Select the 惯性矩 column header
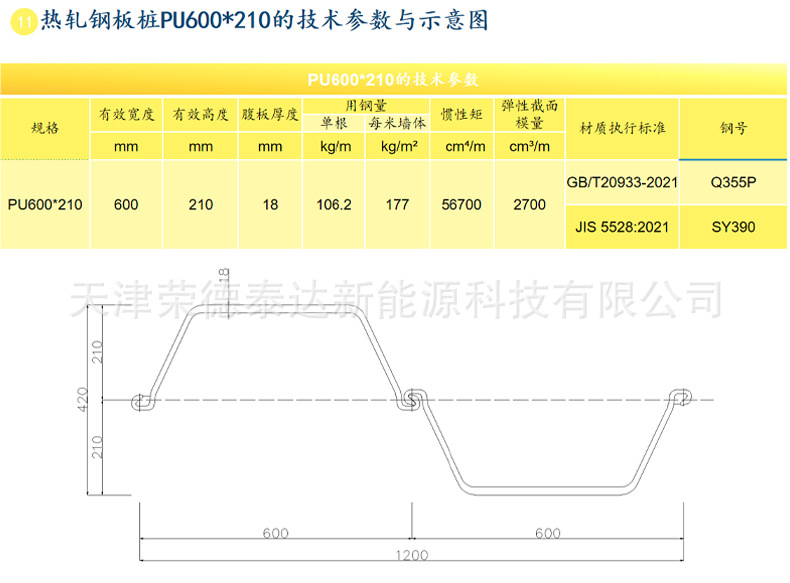The width and height of the screenshot is (790, 583). [x=462, y=114]
